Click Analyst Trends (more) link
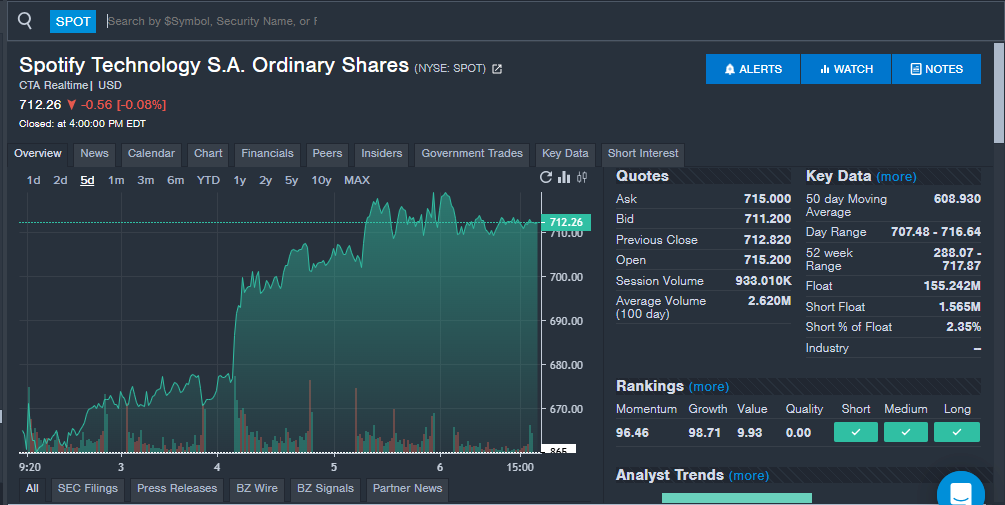This screenshot has width=1005, height=505. (749, 476)
